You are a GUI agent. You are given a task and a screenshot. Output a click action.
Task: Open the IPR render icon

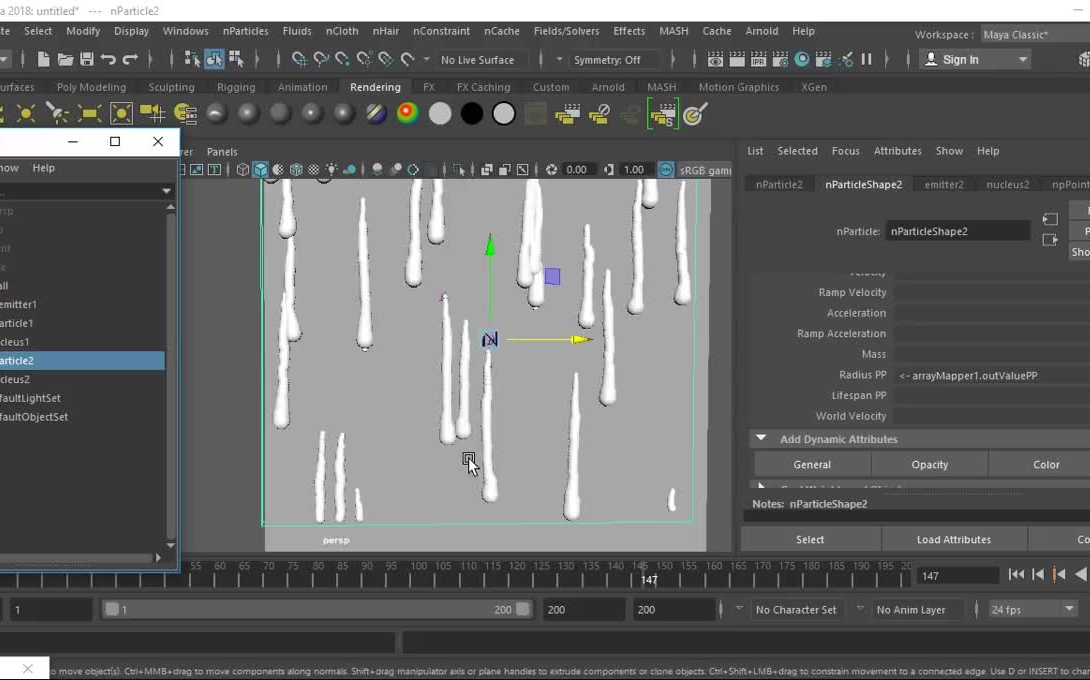[759, 60]
